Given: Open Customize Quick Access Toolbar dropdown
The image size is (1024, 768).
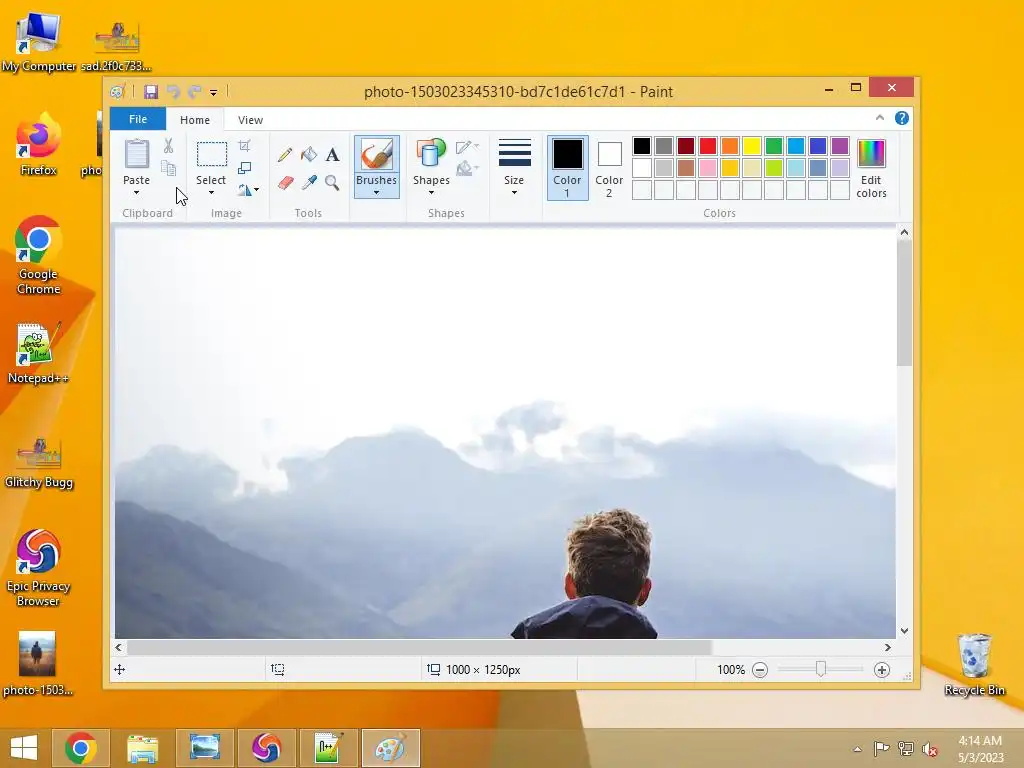Looking at the screenshot, I should pyautogui.click(x=214, y=93).
